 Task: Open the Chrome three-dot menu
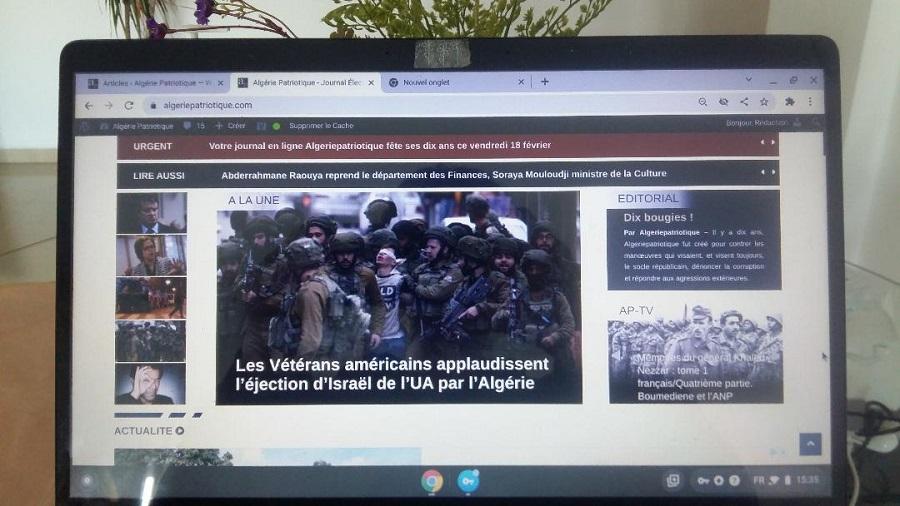coord(810,101)
